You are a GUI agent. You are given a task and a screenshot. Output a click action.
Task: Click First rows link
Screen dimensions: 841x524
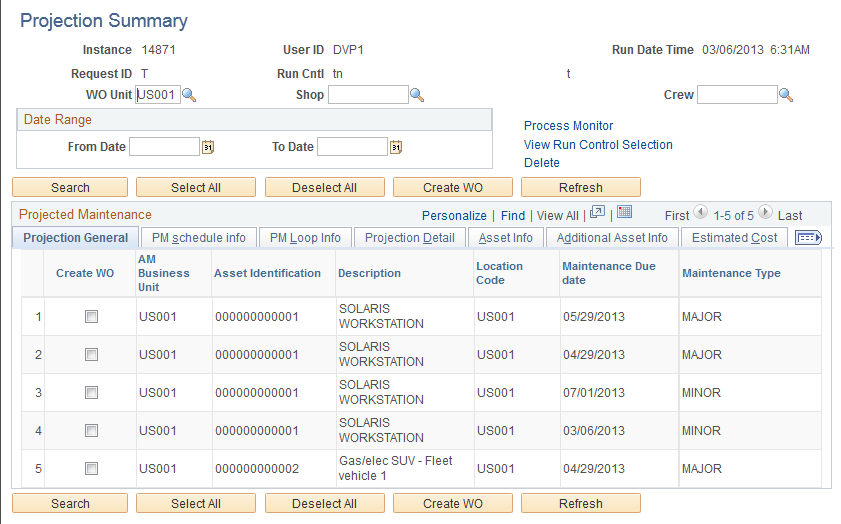[676, 216]
